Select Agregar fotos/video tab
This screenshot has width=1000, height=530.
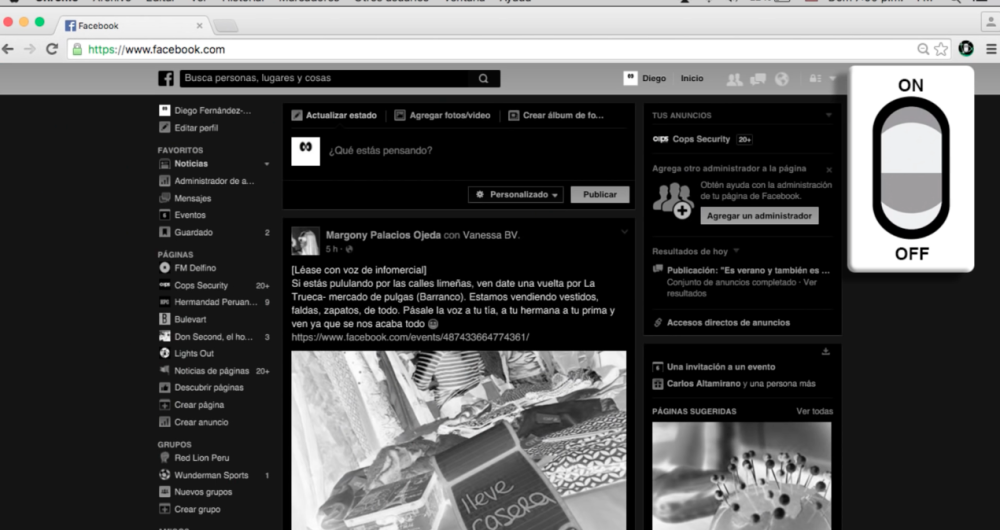coord(443,115)
